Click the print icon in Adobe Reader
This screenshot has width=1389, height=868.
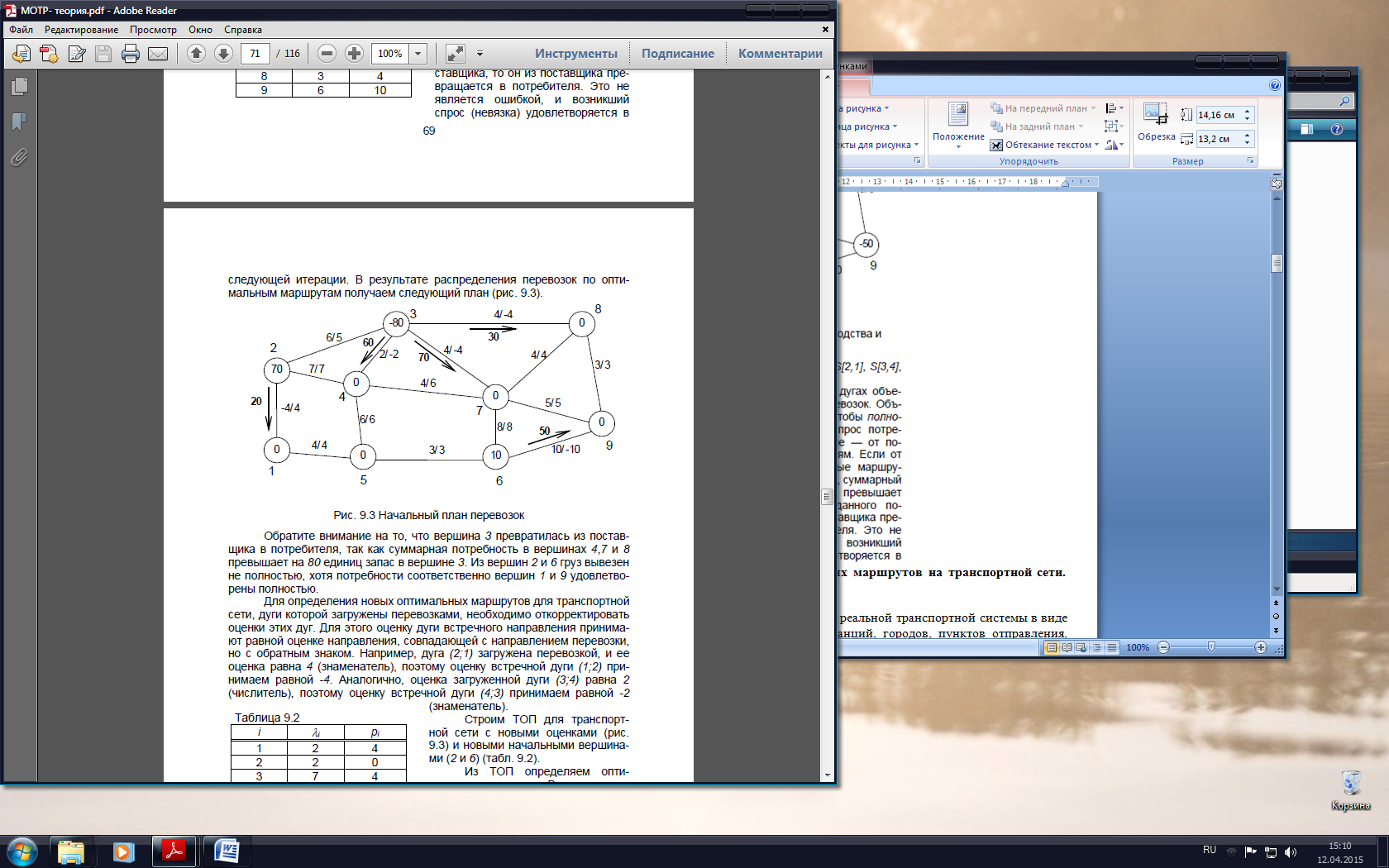tap(131, 54)
